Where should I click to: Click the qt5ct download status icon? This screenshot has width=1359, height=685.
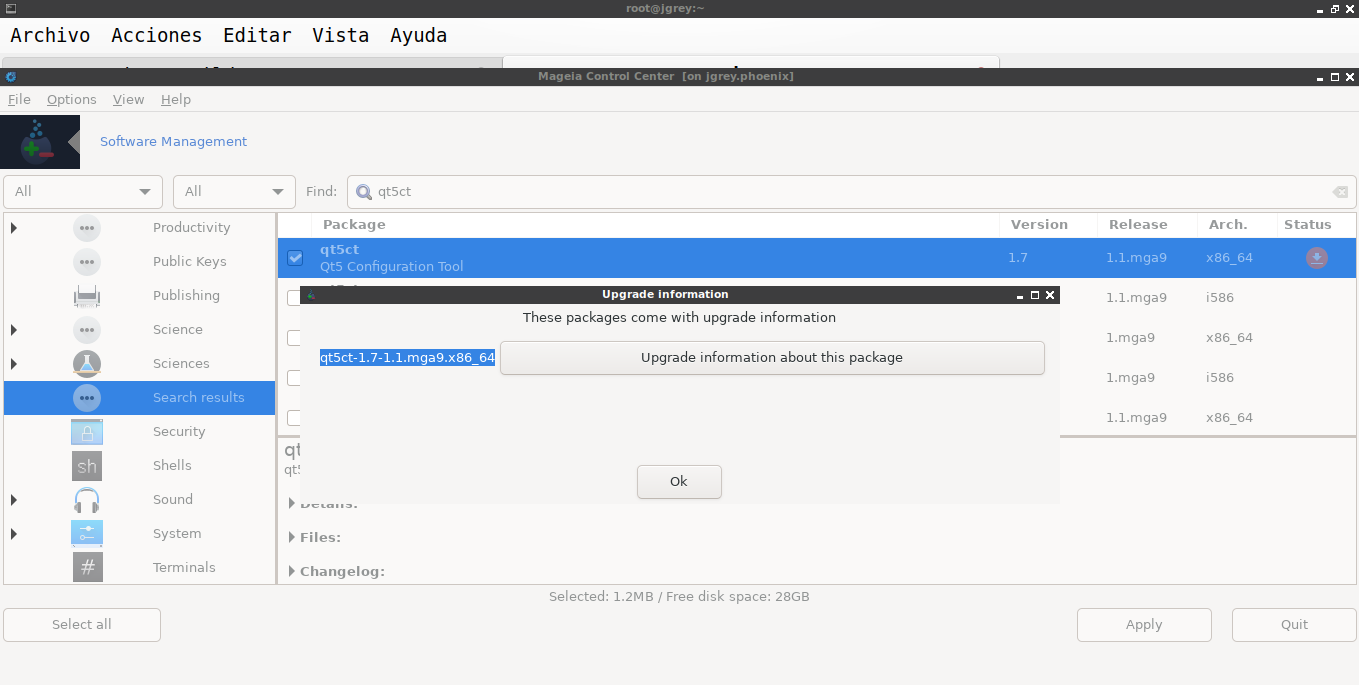[1317, 258]
